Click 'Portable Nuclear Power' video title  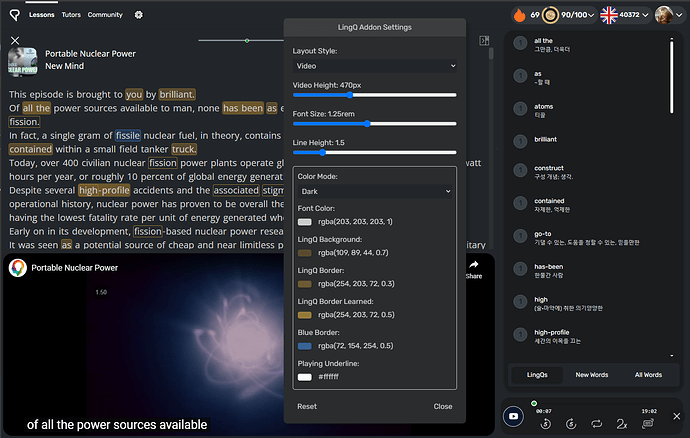[x=75, y=268]
